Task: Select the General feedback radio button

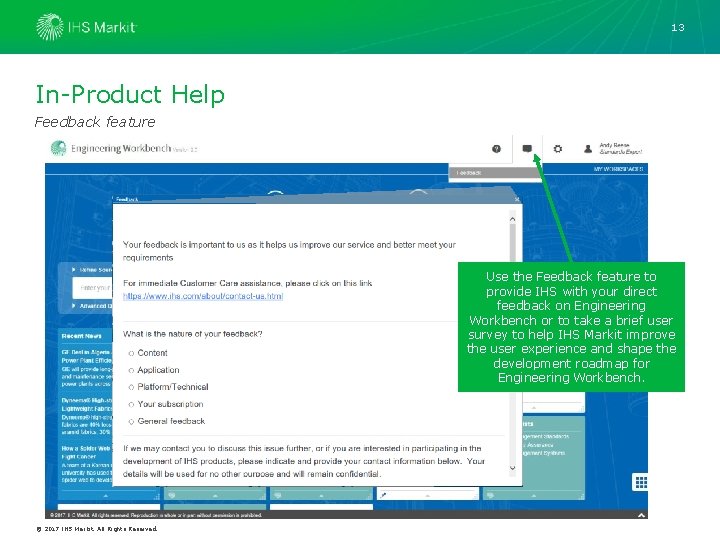Action: (131, 422)
